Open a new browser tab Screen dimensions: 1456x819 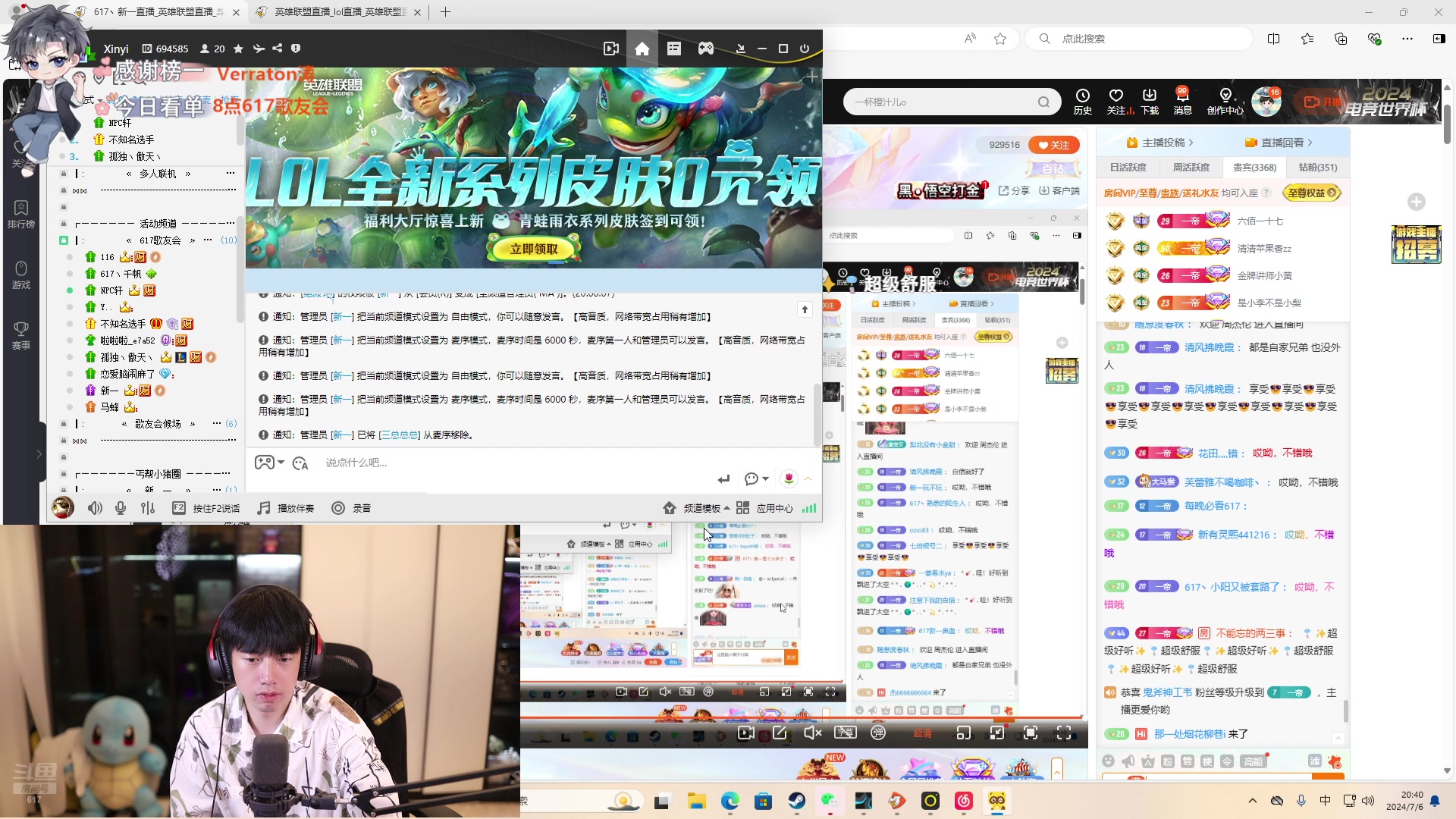pos(445,12)
